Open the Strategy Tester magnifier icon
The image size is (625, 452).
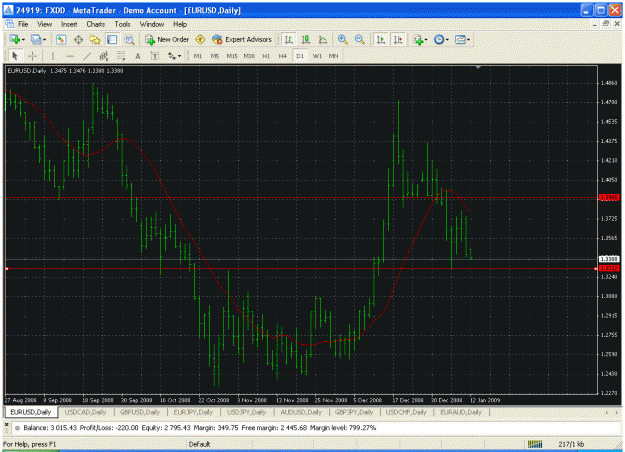click(x=129, y=39)
